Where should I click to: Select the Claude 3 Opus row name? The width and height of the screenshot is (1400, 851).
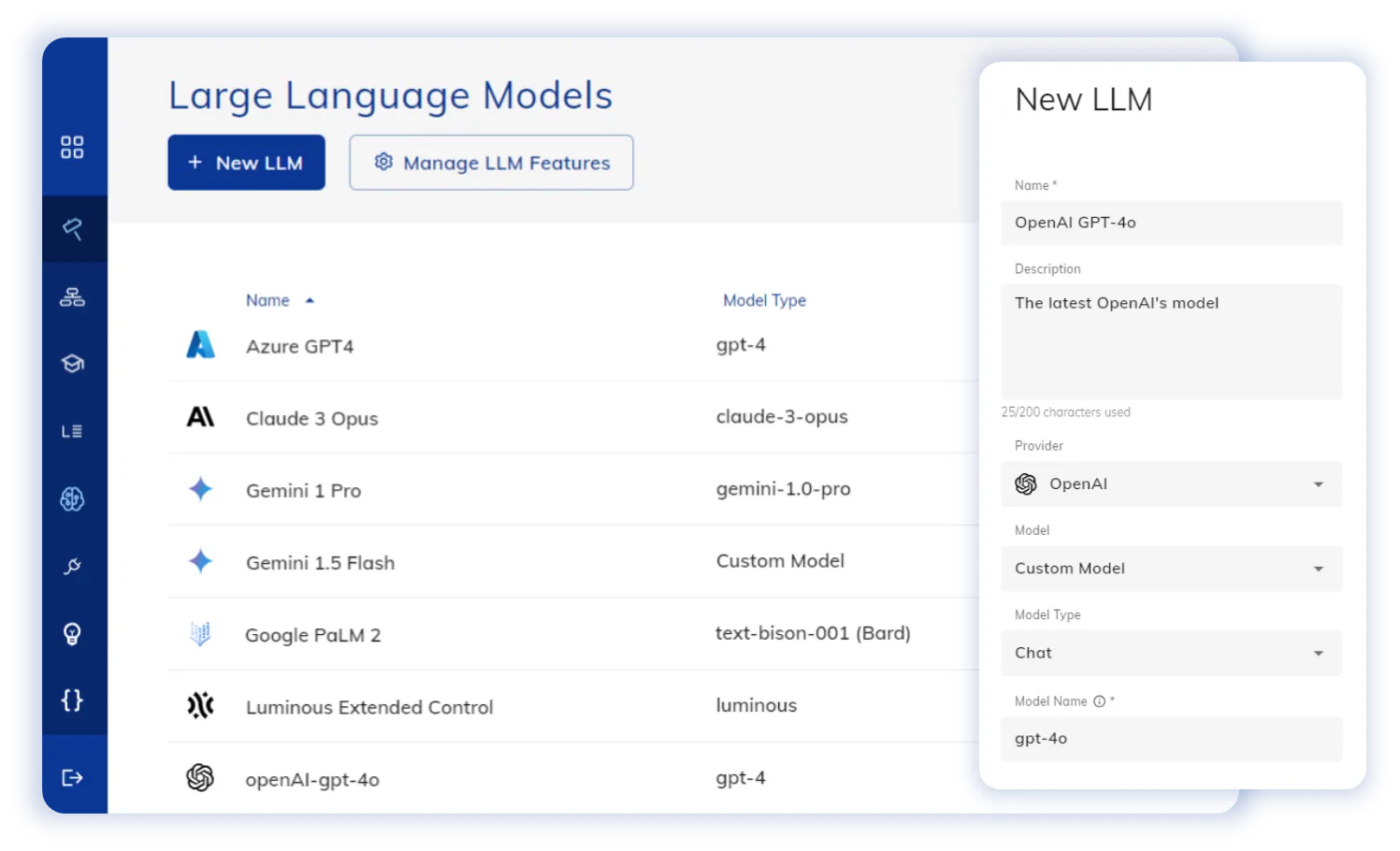[311, 419]
